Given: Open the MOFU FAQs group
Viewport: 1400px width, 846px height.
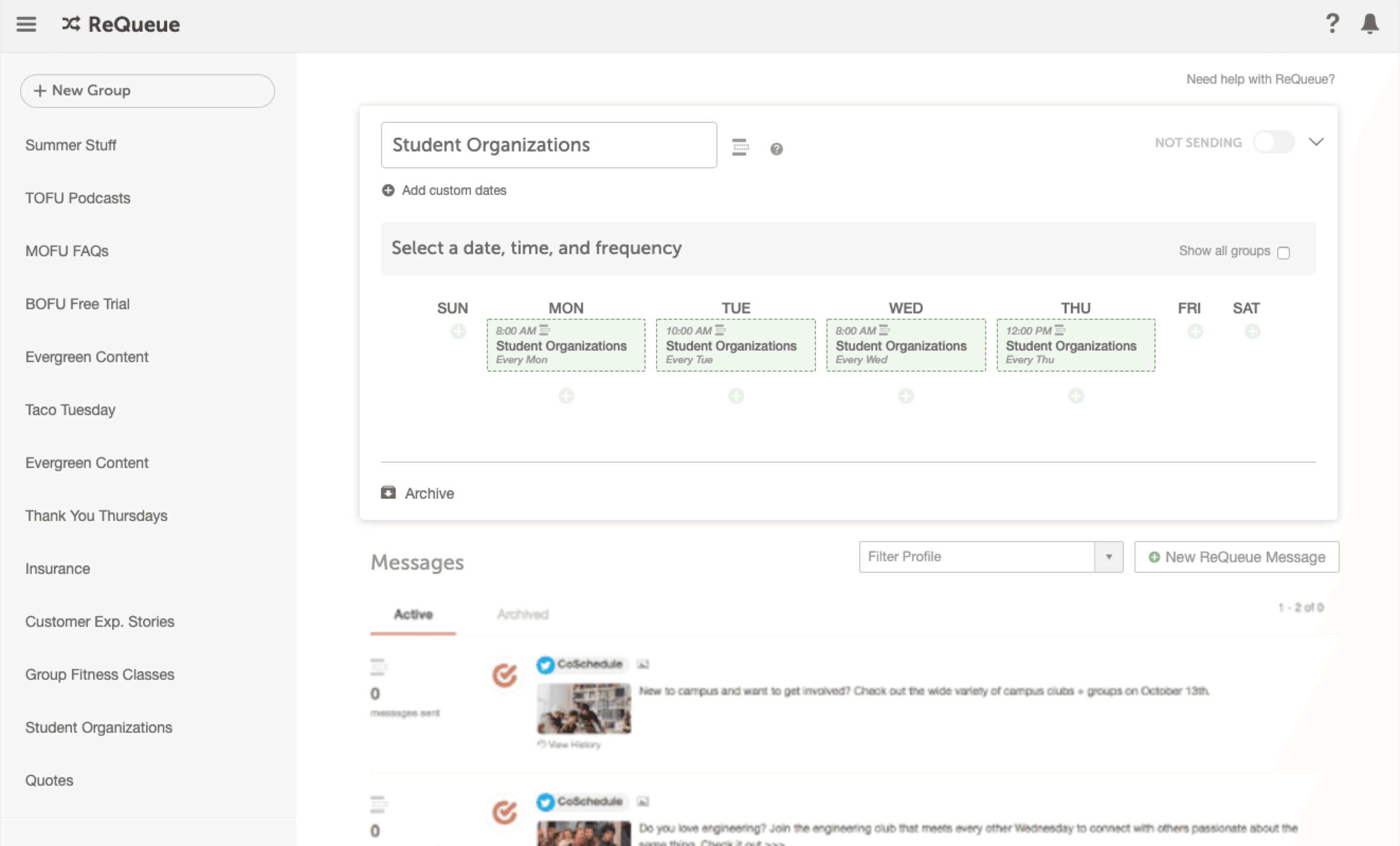Looking at the screenshot, I should [67, 251].
